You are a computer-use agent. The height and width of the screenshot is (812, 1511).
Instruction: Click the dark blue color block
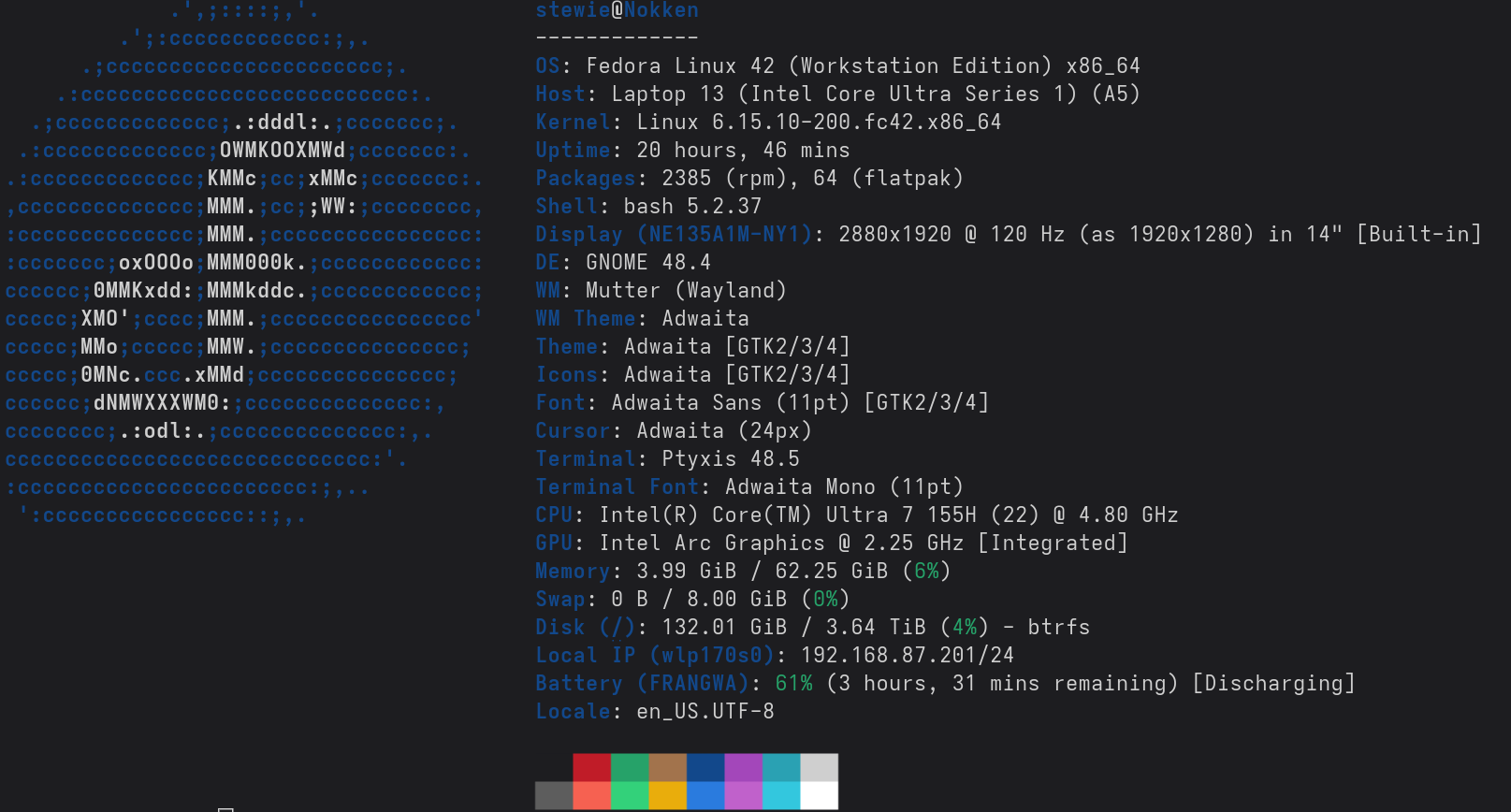(705, 767)
